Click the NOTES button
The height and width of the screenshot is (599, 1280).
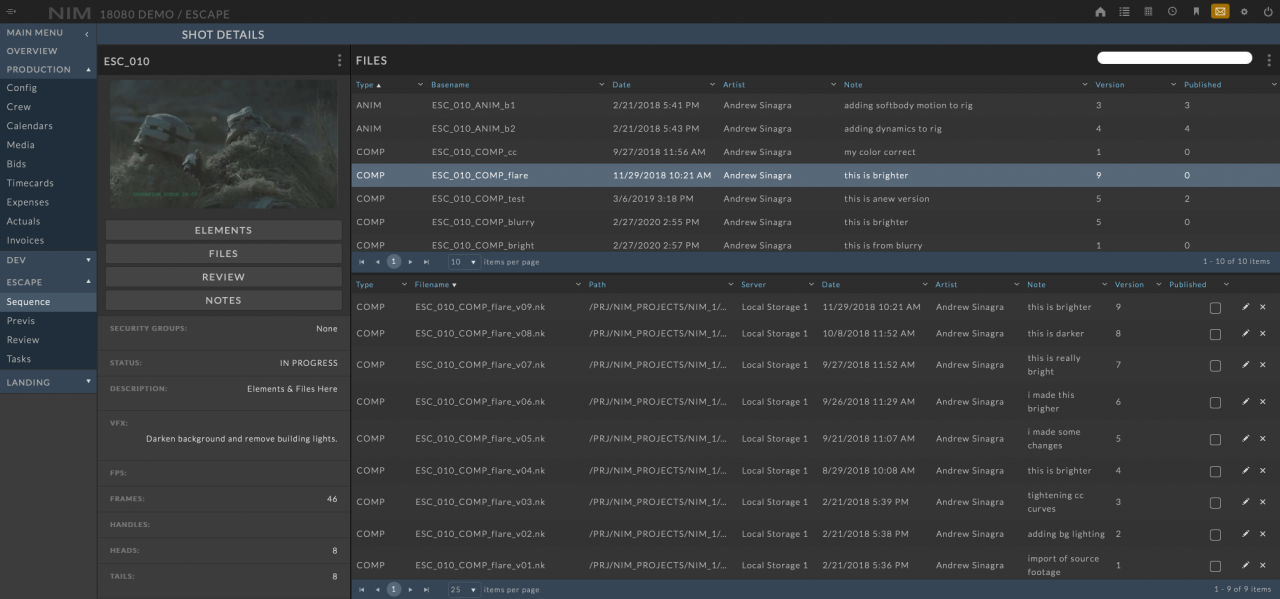pos(223,300)
